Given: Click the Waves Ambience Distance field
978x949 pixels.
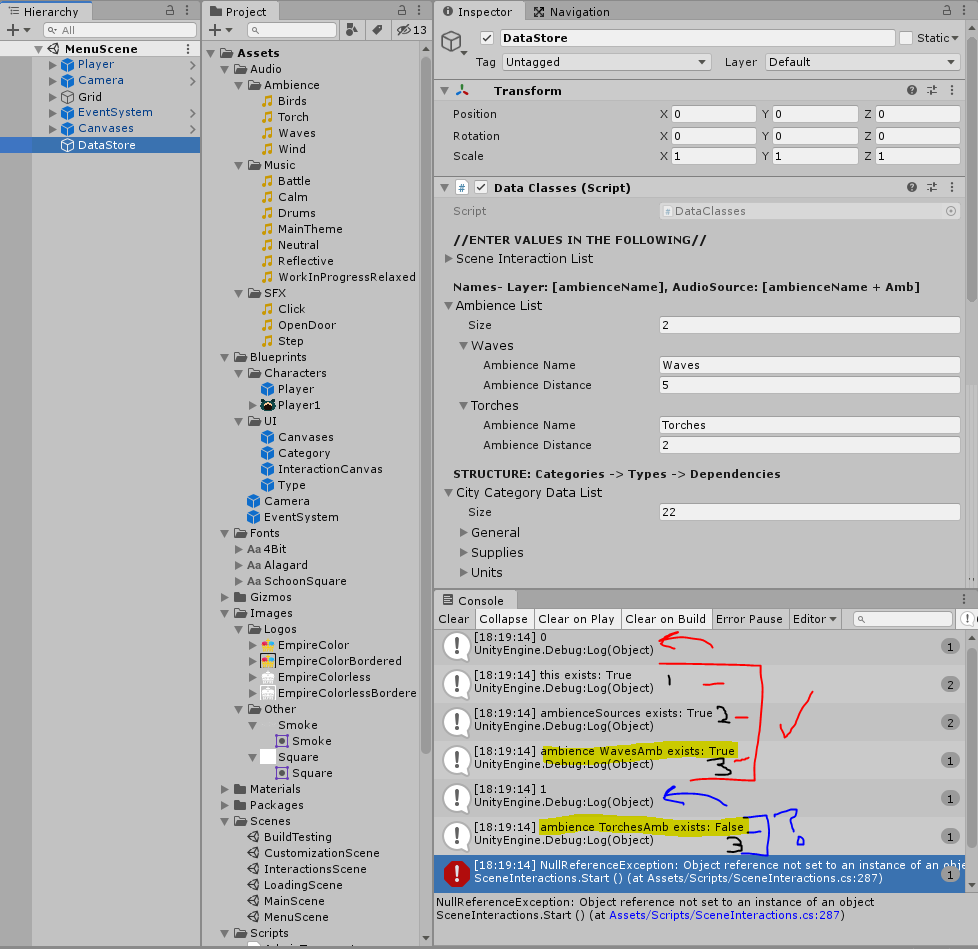Looking at the screenshot, I should [809, 385].
